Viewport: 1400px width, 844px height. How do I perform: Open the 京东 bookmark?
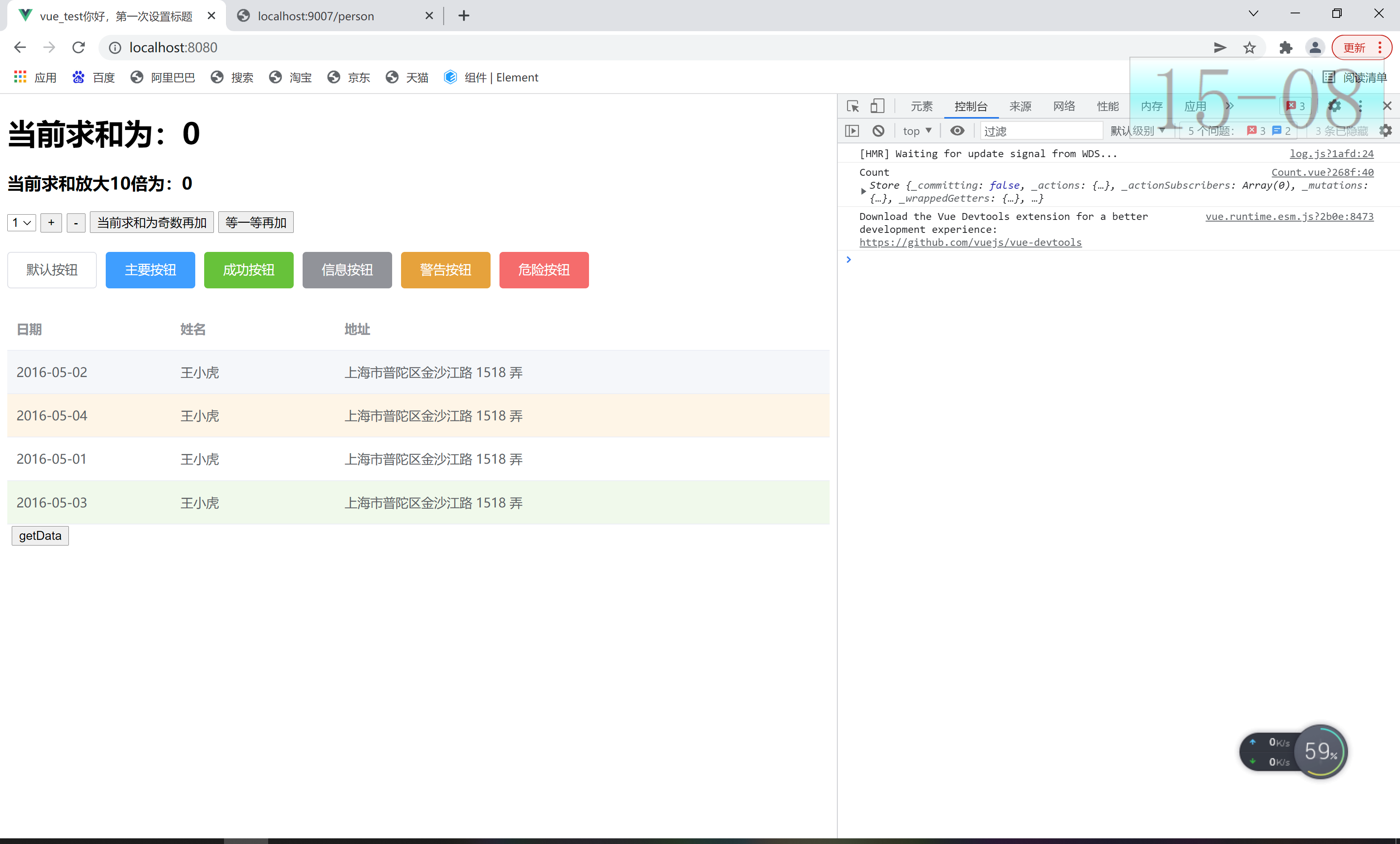pyautogui.click(x=349, y=77)
